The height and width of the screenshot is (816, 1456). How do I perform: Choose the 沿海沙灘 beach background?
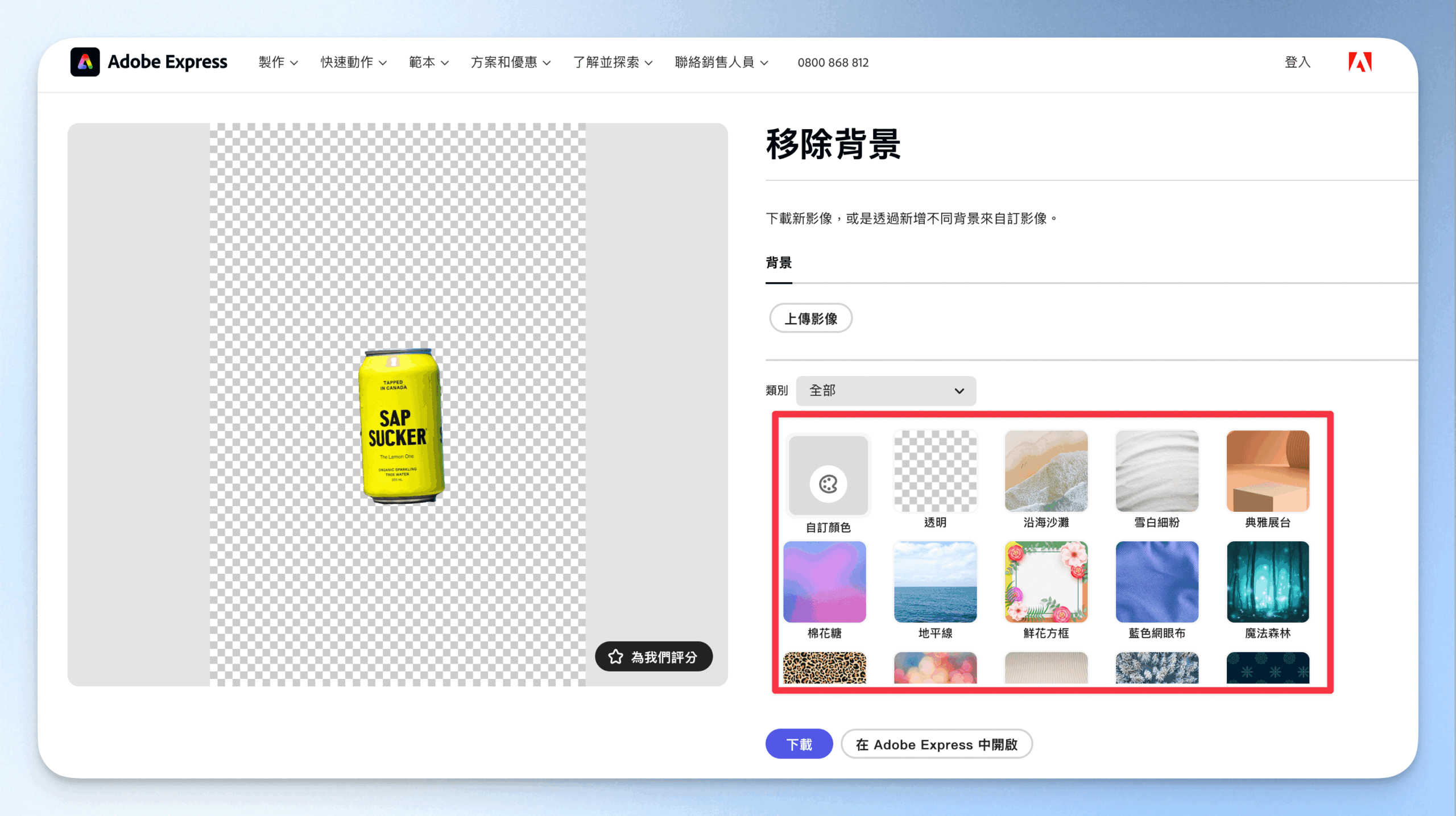coord(1045,471)
